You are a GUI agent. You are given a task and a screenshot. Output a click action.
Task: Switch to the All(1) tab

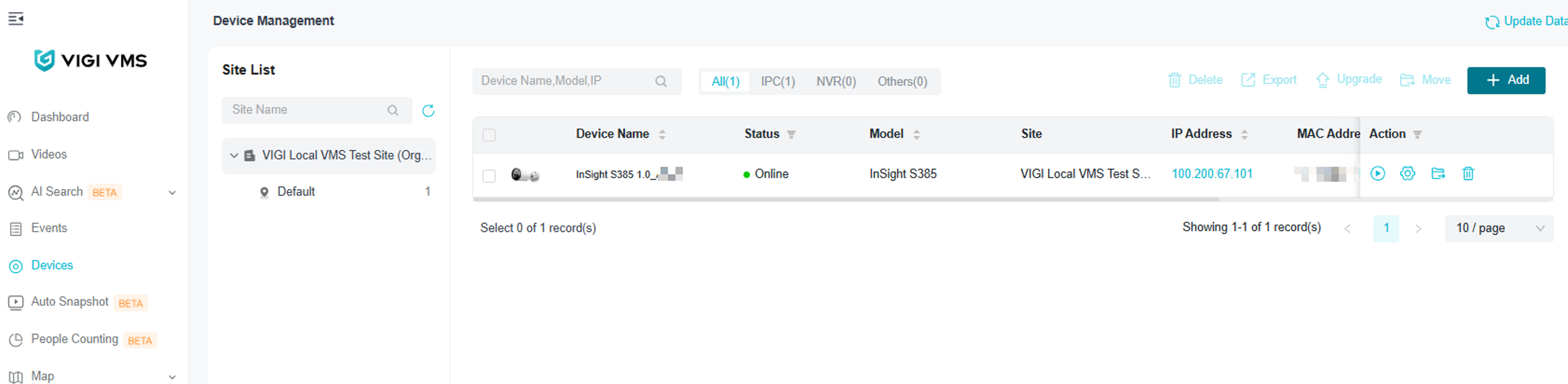coord(726,82)
